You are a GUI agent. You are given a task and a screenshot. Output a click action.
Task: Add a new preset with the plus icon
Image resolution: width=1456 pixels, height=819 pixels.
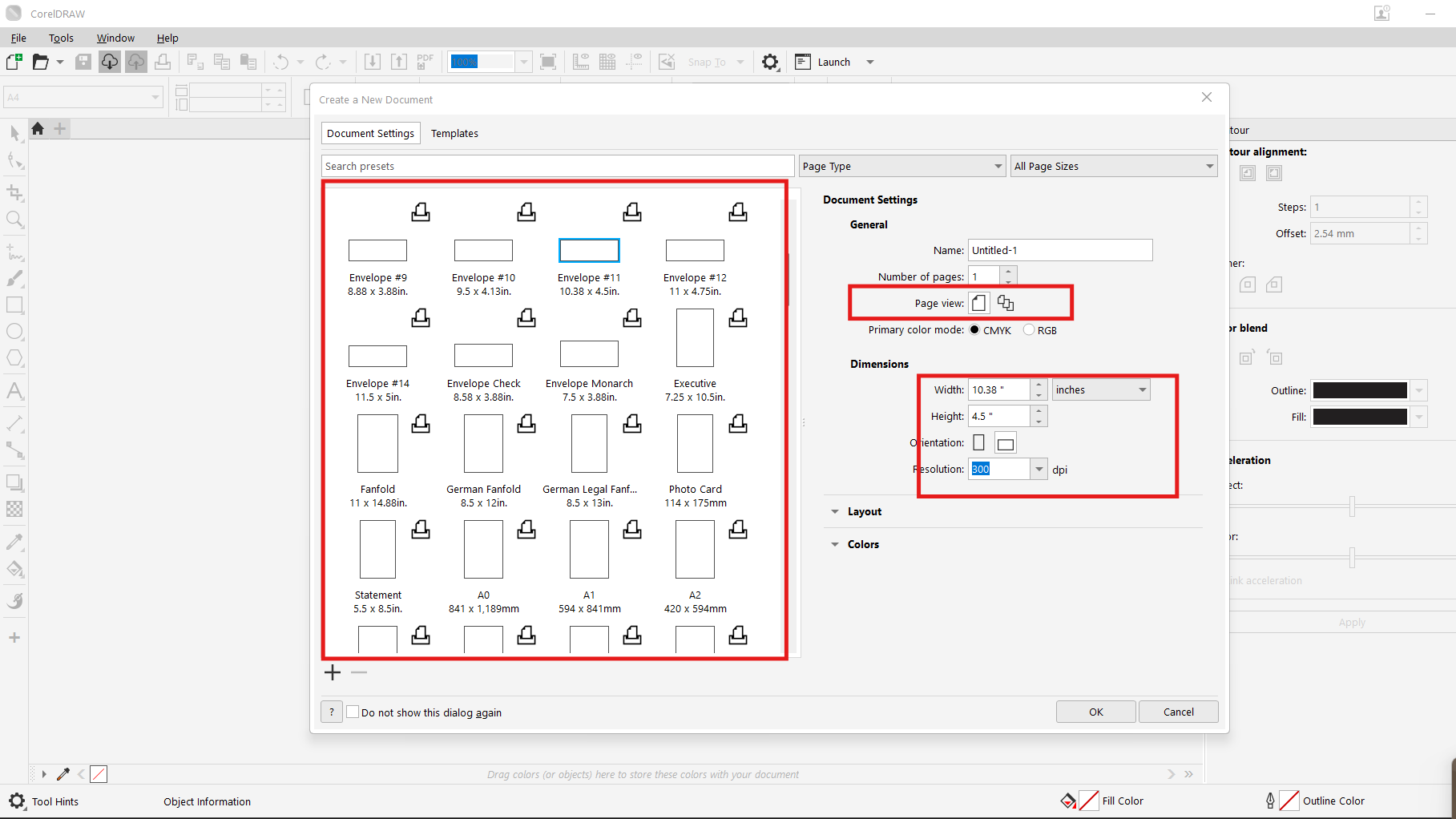pos(333,672)
